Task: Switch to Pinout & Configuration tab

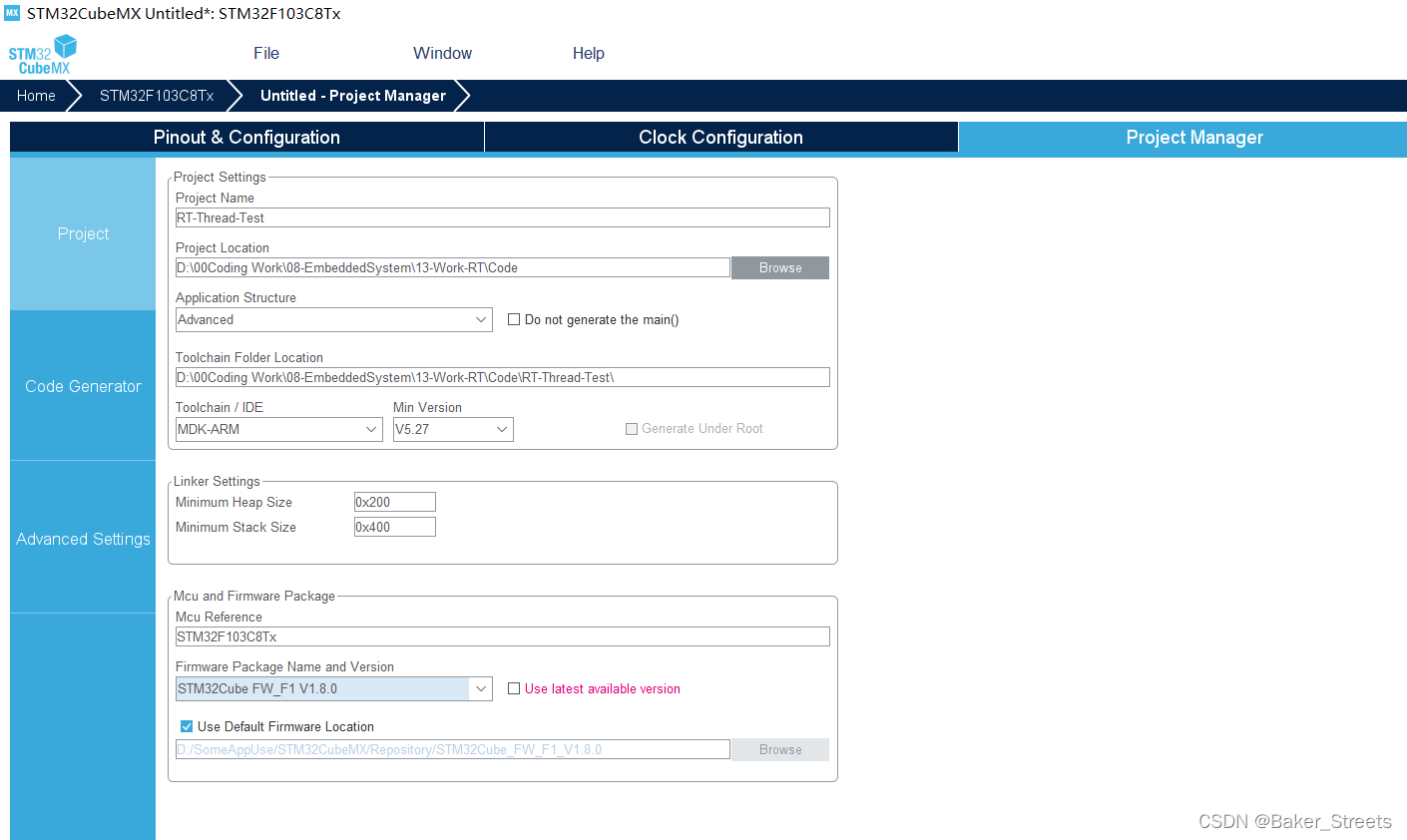Action: (x=246, y=138)
